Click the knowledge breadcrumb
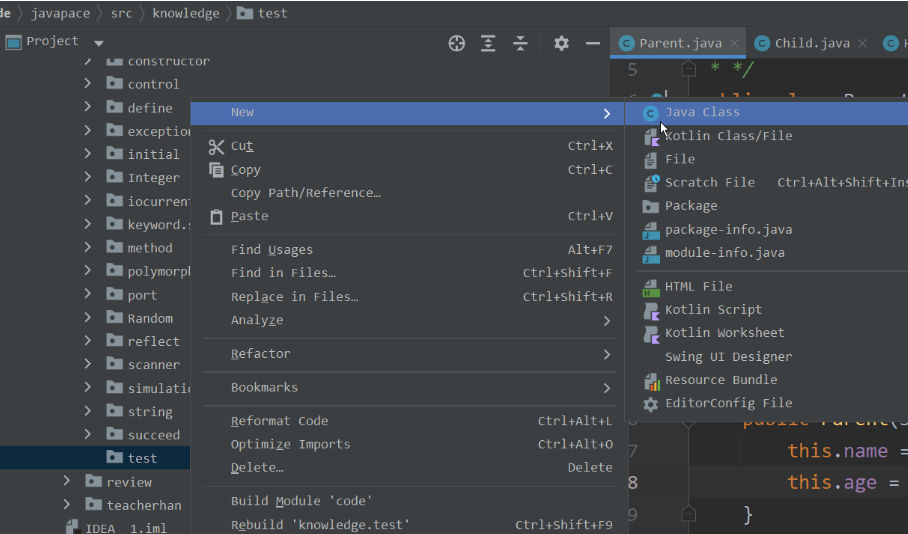The image size is (908, 534). 187,13
